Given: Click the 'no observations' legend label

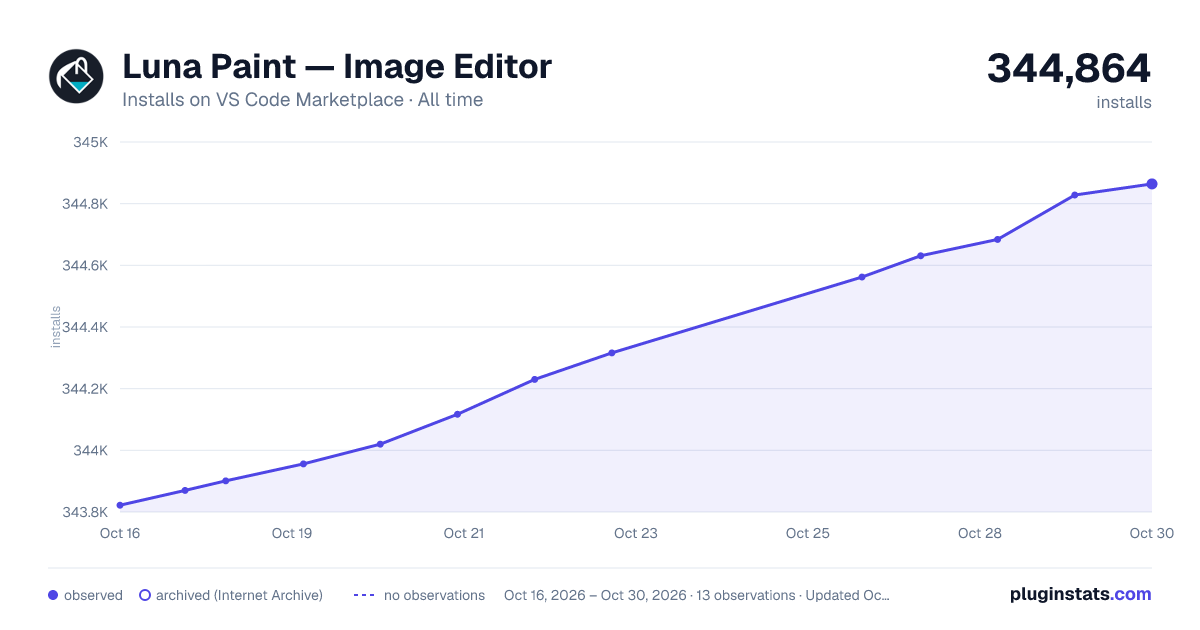Looking at the screenshot, I should (434, 595).
